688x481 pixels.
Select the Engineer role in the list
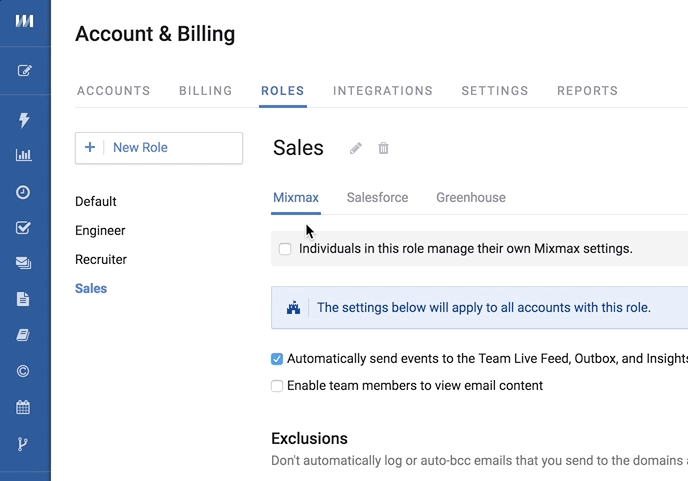point(100,231)
